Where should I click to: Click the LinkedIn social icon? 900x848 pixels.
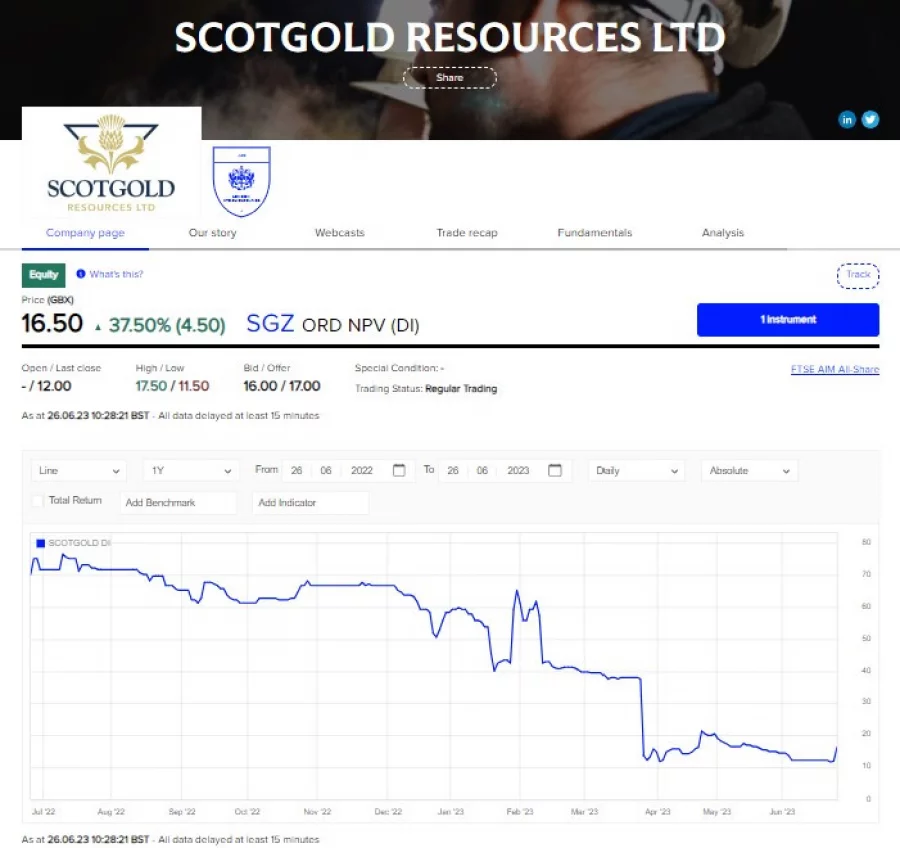(x=847, y=119)
